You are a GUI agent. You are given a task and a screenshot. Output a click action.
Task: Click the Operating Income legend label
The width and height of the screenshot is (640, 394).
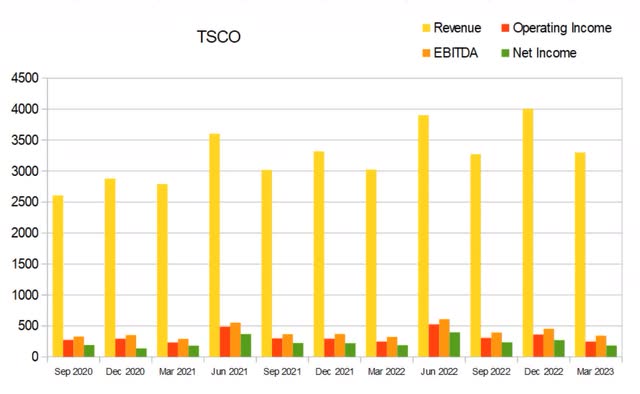tap(562, 28)
